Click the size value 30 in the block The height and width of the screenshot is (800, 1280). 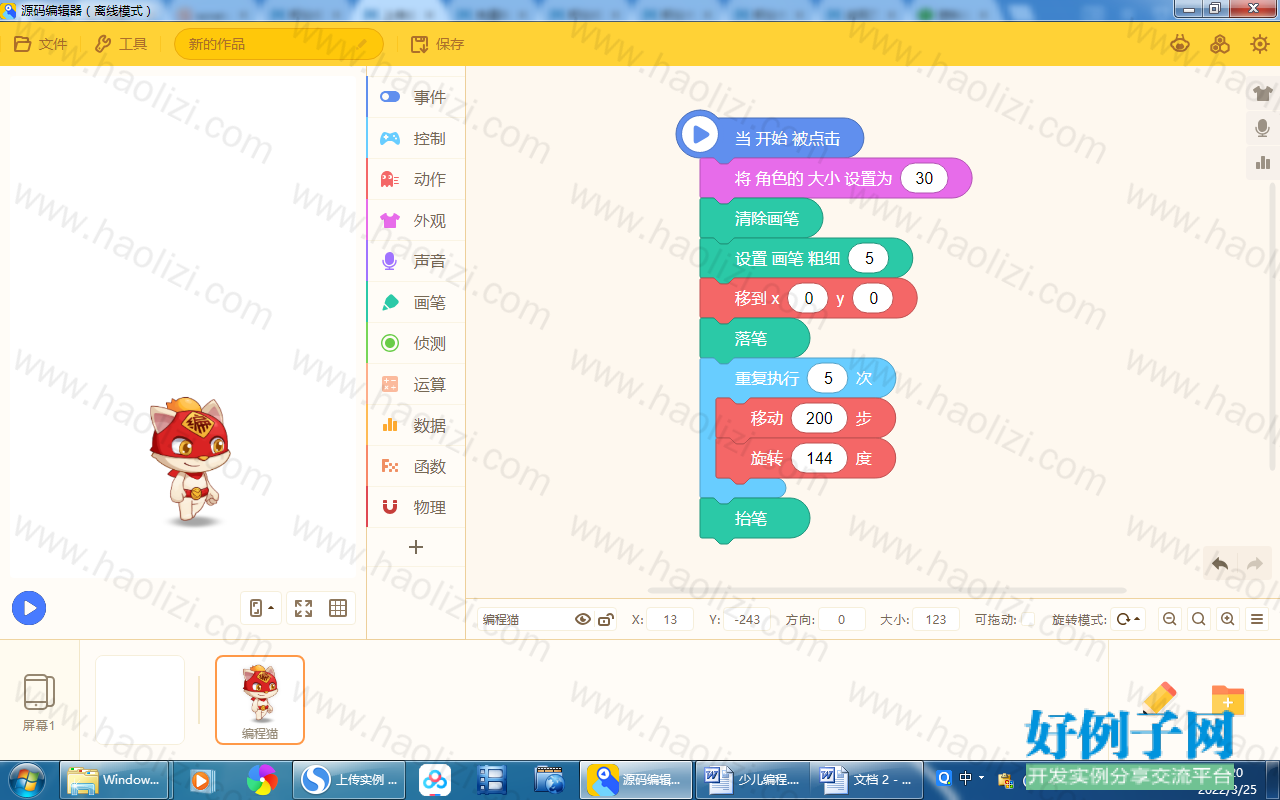point(924,178)
